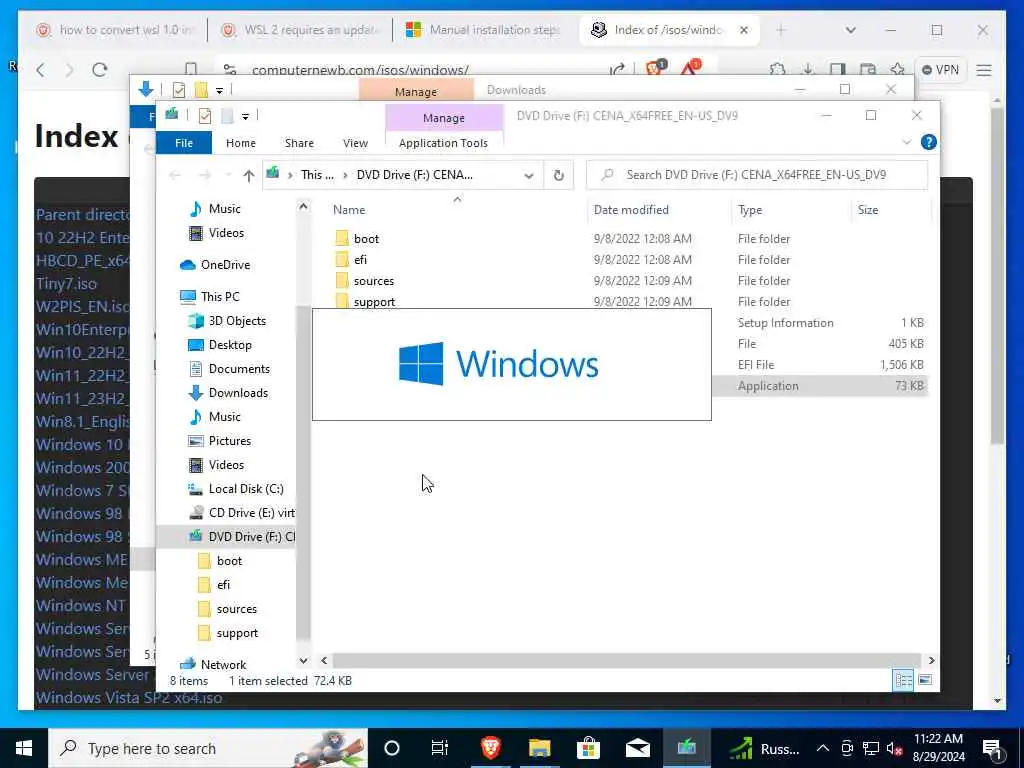
Task: Open the Windows Start menu
Action: (x=24, y=748)
